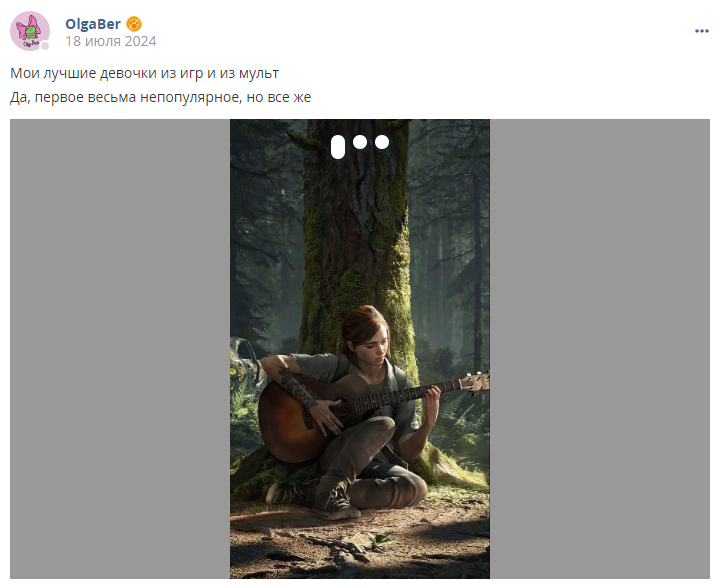Click the gray status dot on avatar
This screenshot has height=587, width=722.
[45, 46]
